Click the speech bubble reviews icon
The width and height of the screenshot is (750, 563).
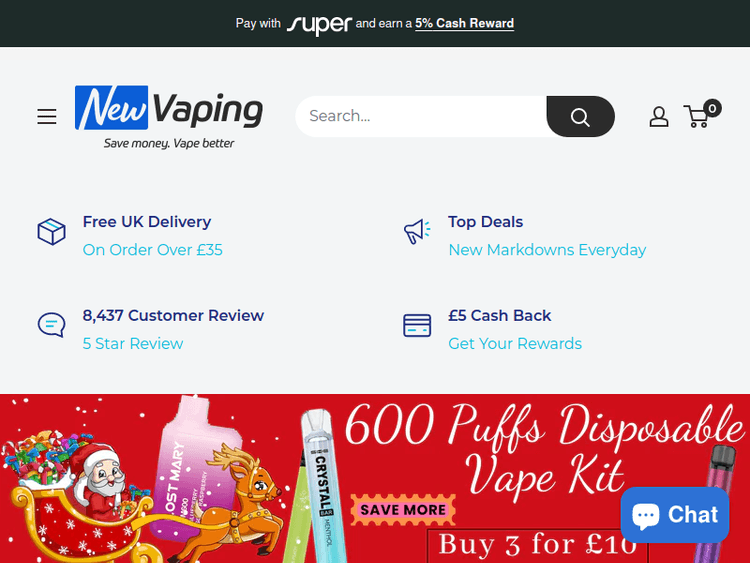click(52, 325)
